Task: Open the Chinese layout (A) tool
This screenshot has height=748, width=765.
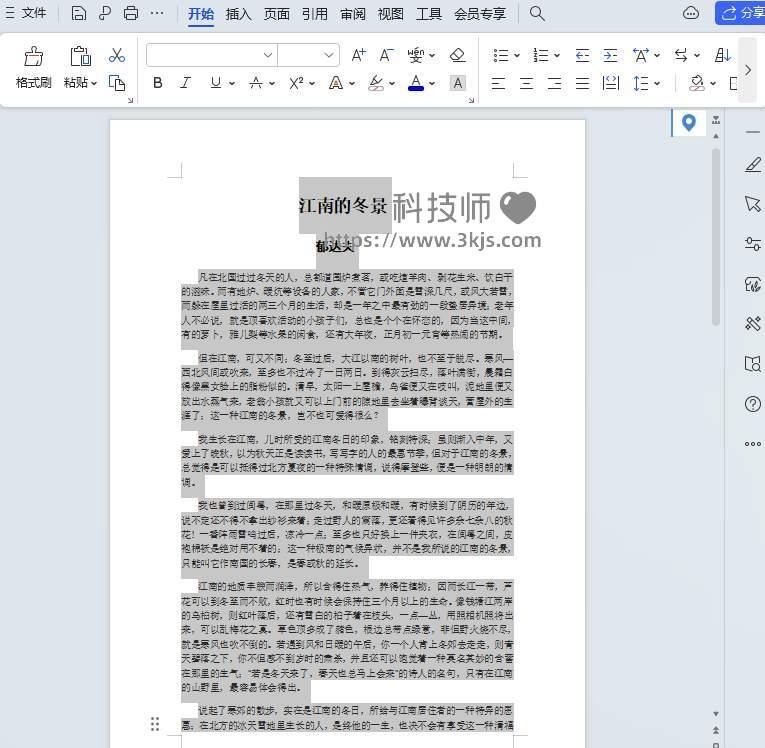Action: 641,55
